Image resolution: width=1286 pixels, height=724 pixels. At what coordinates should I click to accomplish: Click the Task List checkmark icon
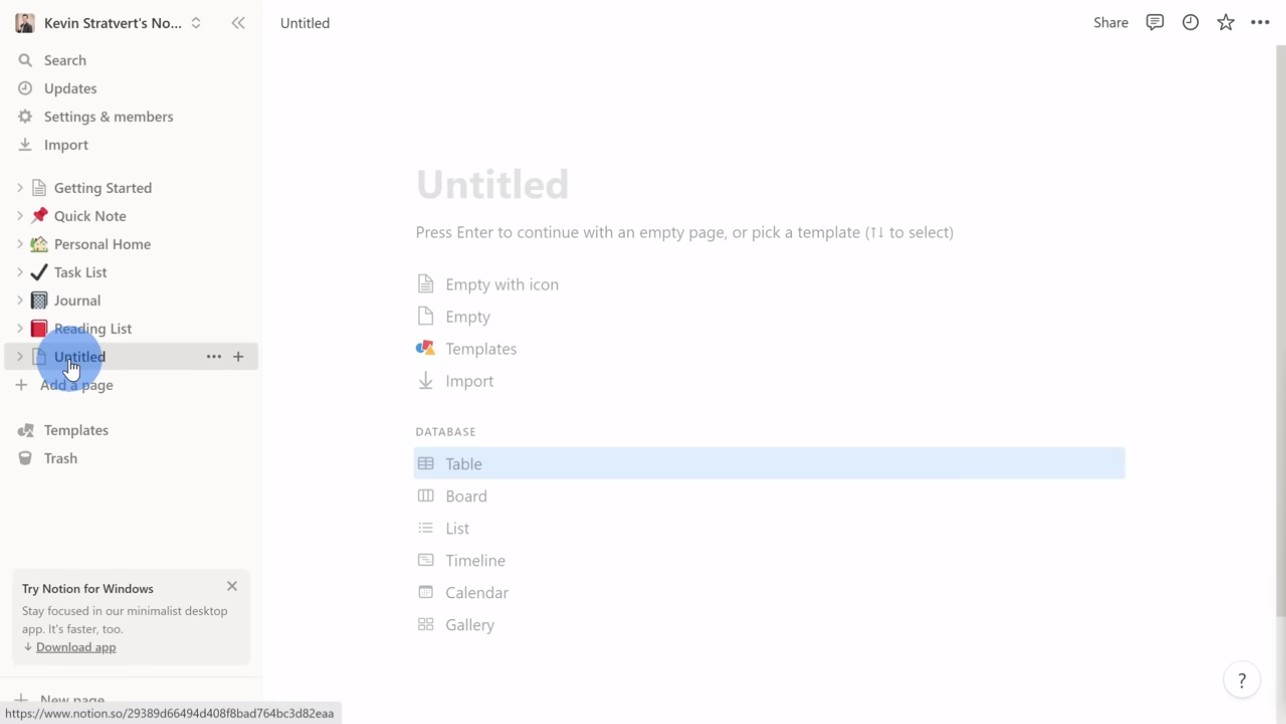tap(39, 272)
